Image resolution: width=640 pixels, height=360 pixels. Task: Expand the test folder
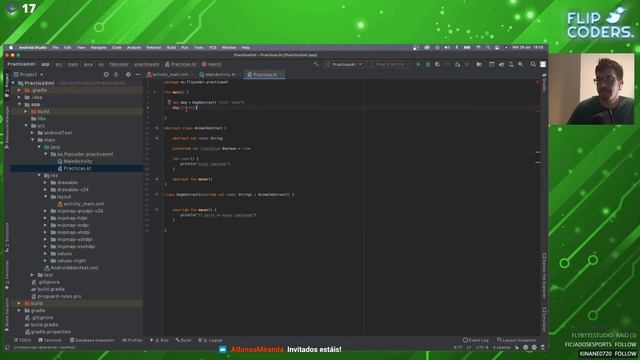(33, 275)
